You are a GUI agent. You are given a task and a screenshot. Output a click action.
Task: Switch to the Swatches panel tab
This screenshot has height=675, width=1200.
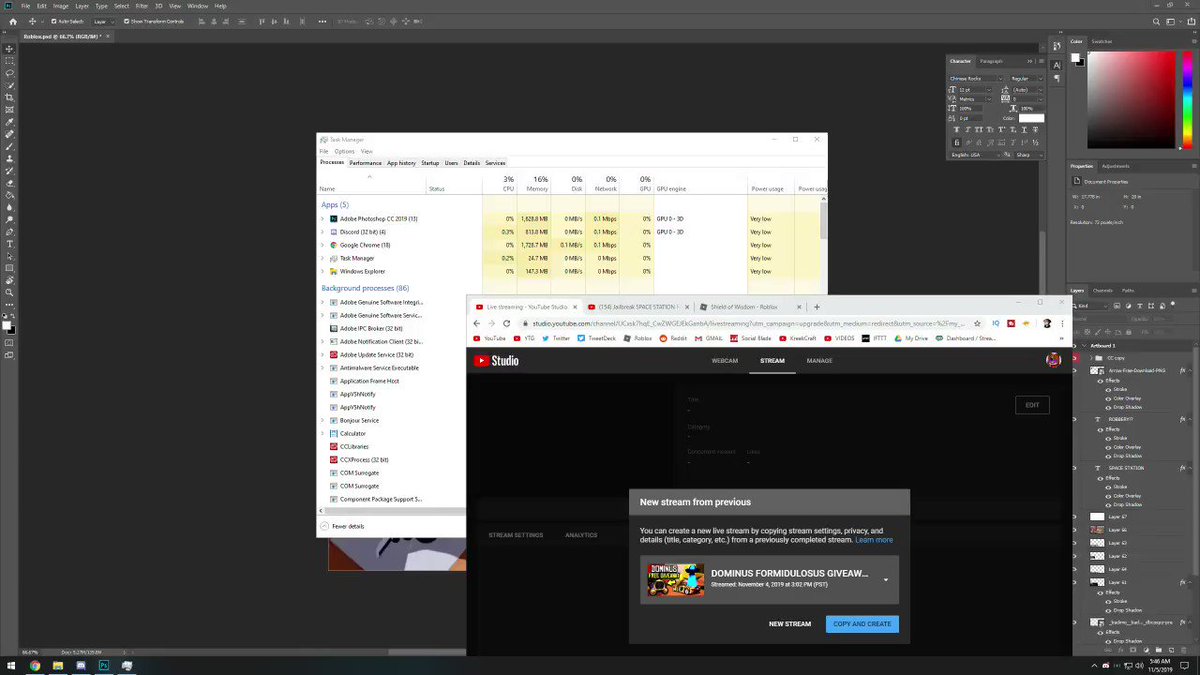click(x=1102, y=41)
